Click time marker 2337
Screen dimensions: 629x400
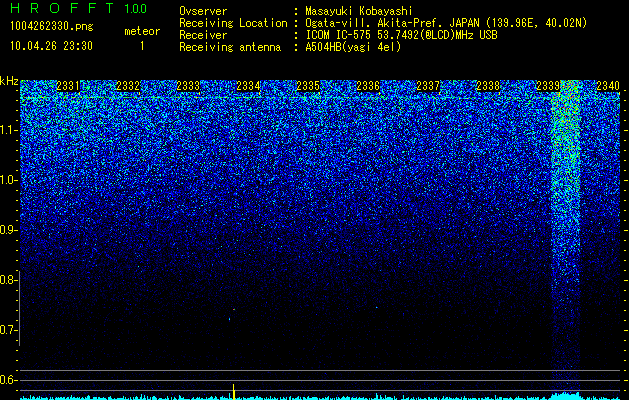point(428,86)
